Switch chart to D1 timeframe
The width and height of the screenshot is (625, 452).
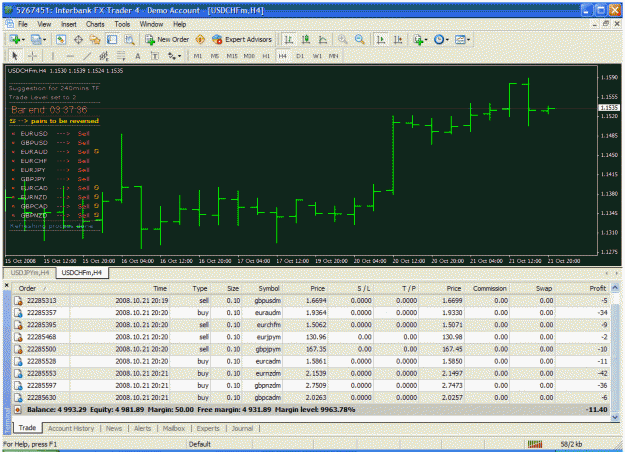point(300,56)
